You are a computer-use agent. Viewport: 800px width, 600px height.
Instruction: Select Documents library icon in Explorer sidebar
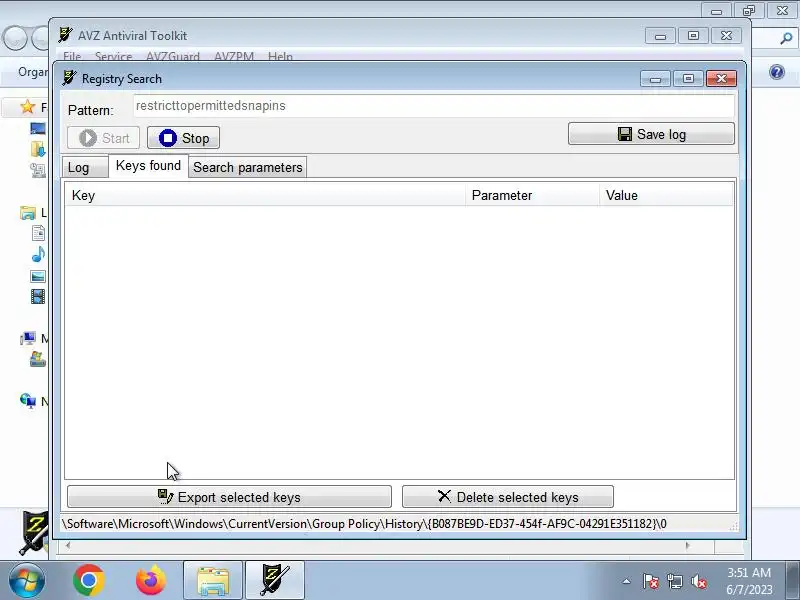(x=38, y=233)
